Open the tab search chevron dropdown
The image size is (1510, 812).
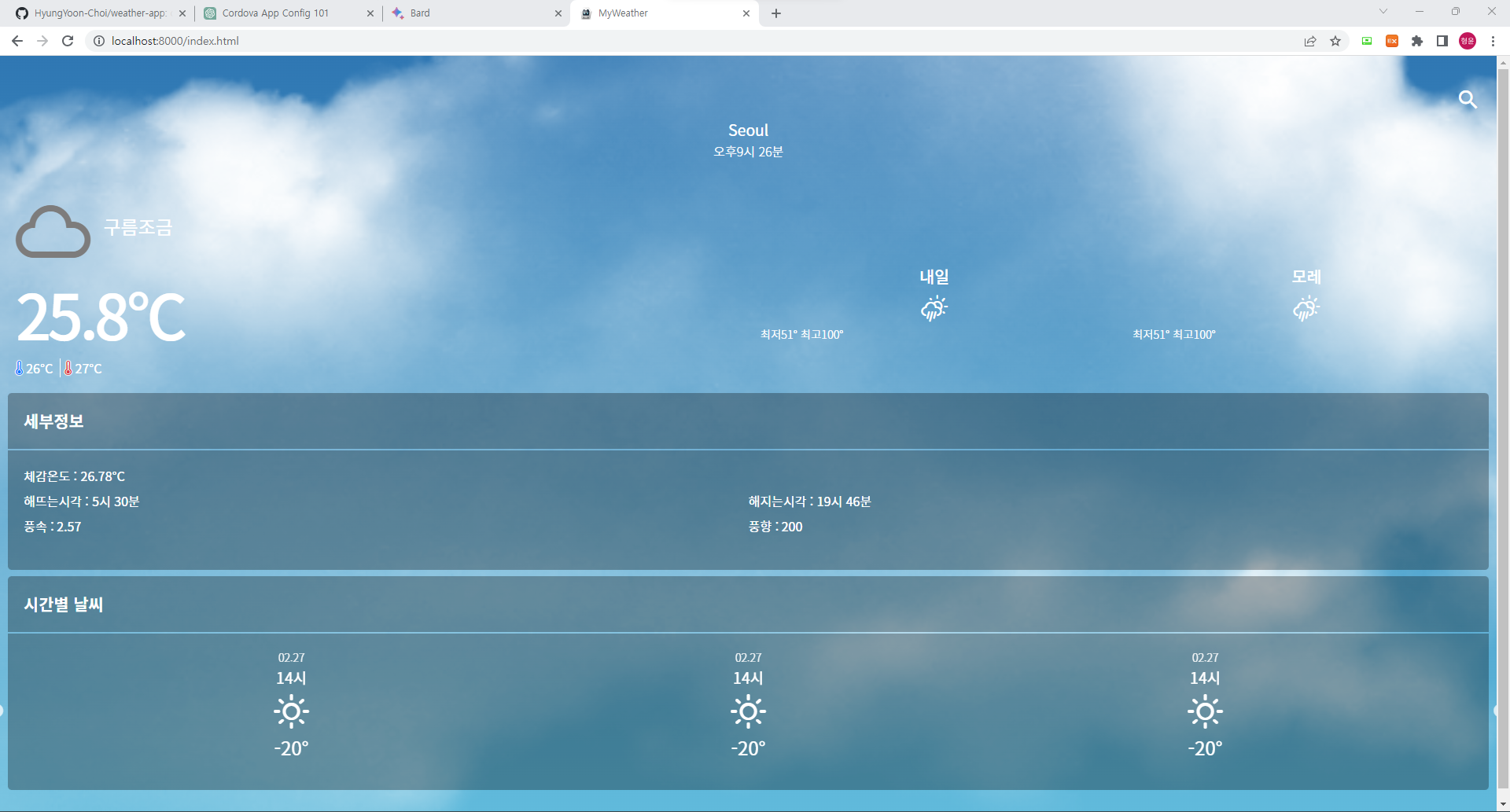(x=1383, y=13)
